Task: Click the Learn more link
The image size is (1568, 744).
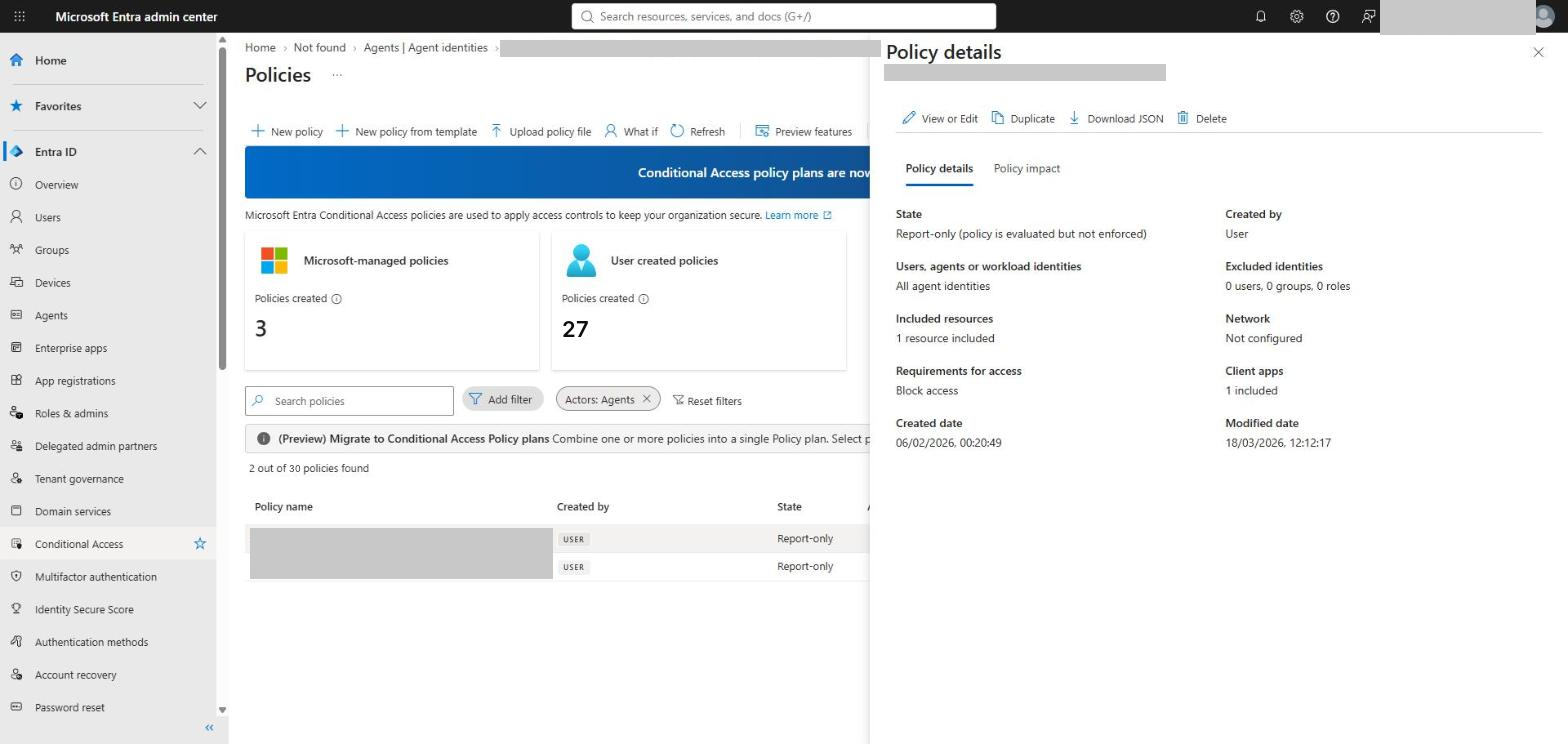Action: coord(798,215)
